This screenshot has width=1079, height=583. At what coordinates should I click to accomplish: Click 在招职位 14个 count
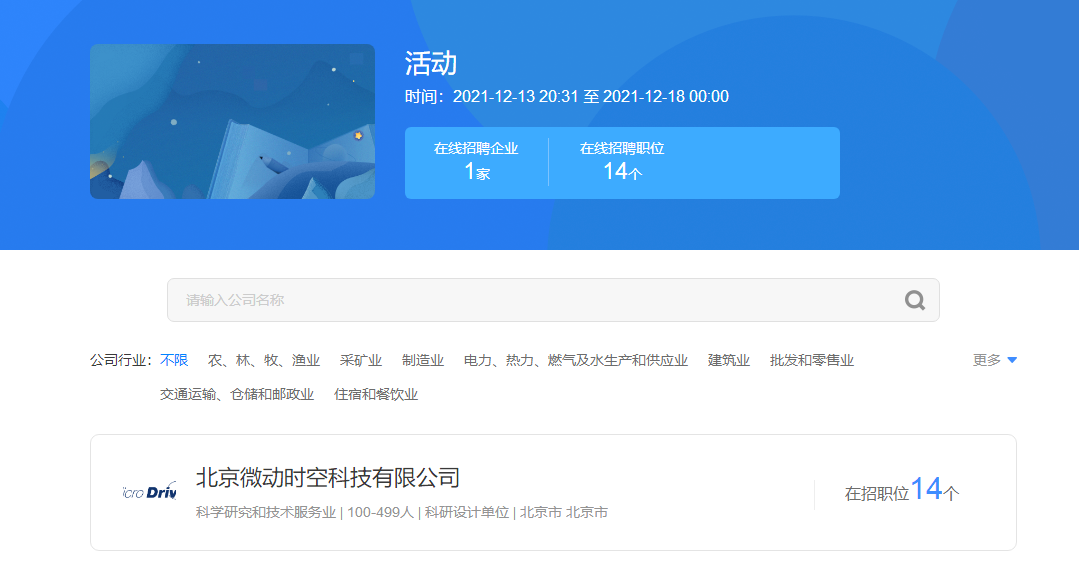pyautogui.click(x=901, y=490)
